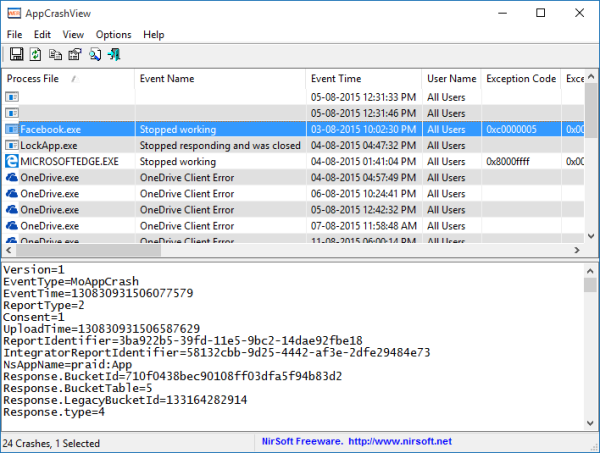600x453 pixels.
Task: Sort by the Exception Code column header
Action: tap(521, 79)
